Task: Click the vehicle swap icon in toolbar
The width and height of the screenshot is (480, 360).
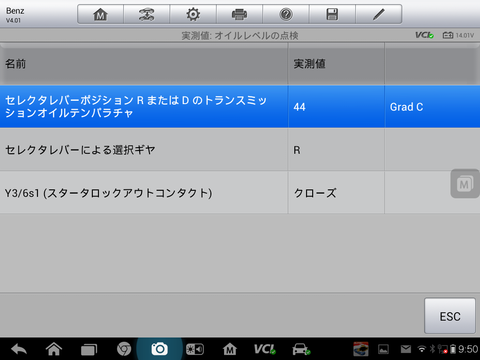Action: coord(146,14)
